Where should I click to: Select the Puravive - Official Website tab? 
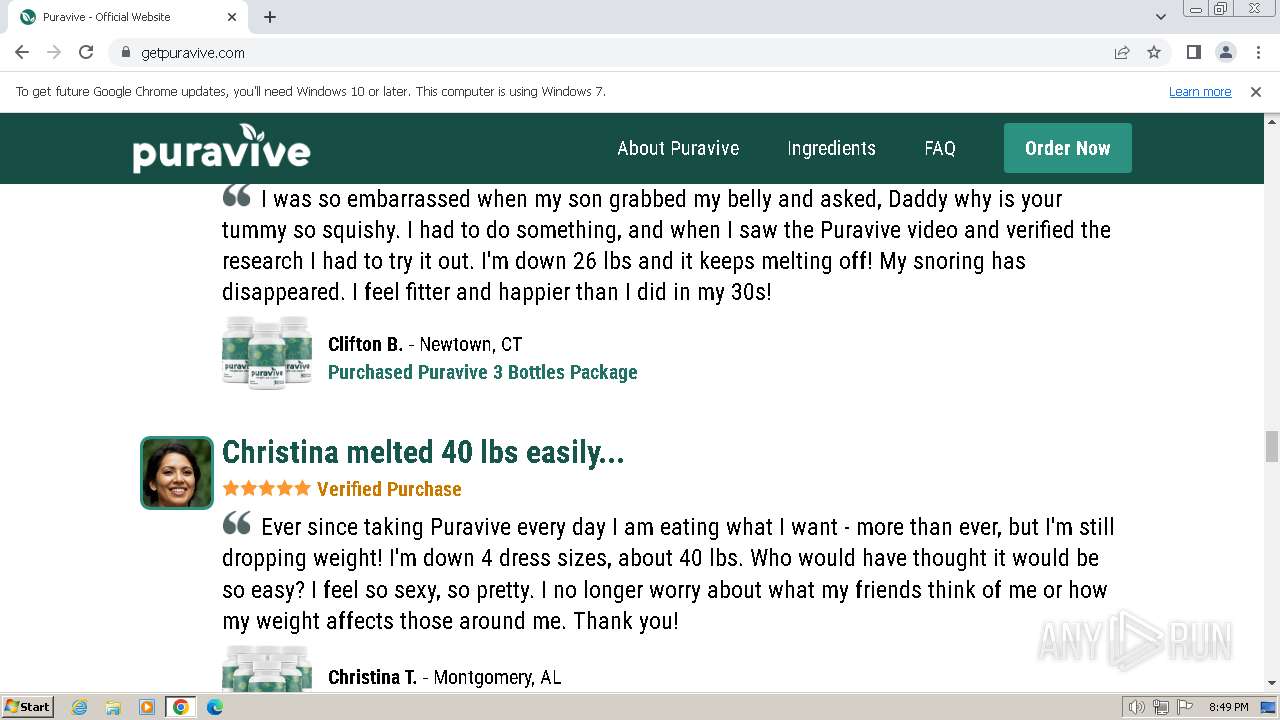[128, 17]
